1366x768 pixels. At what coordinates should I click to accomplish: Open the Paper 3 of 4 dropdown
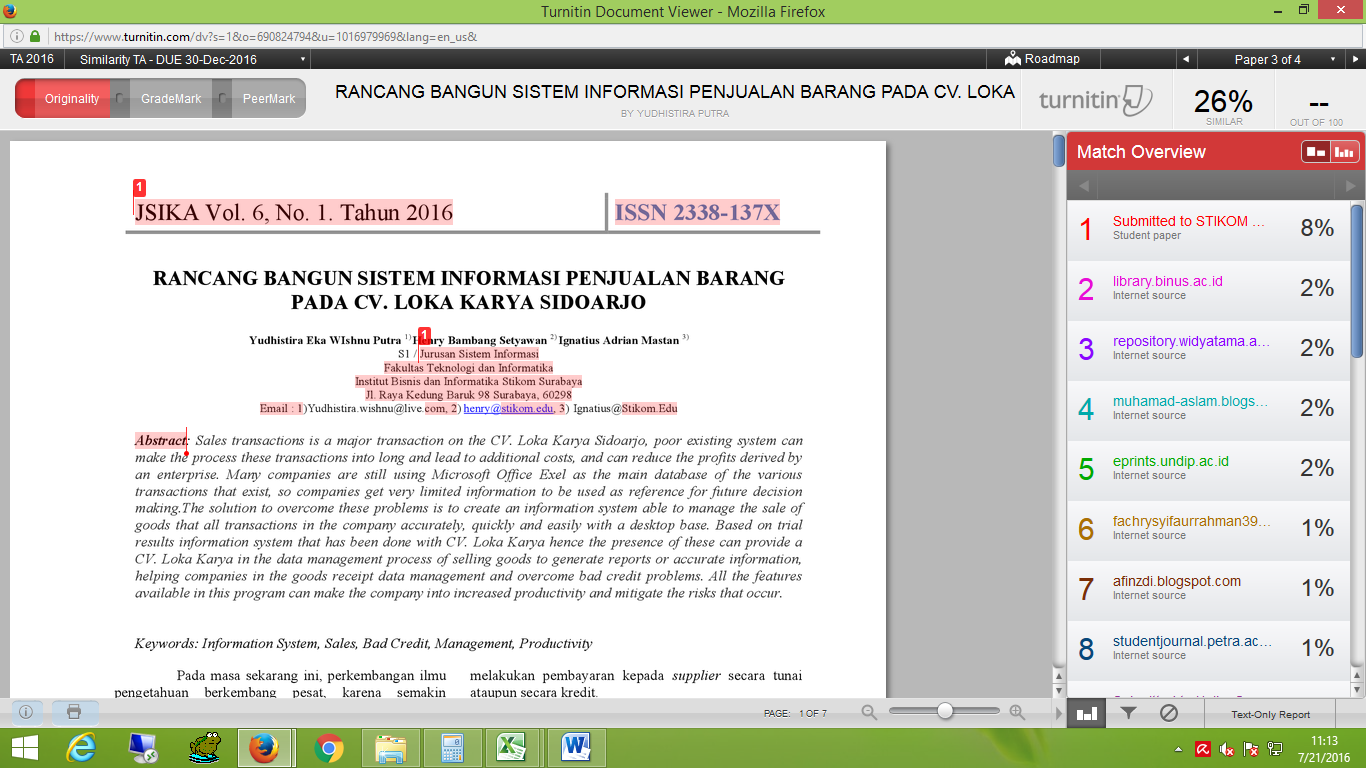coord(1332,59)
